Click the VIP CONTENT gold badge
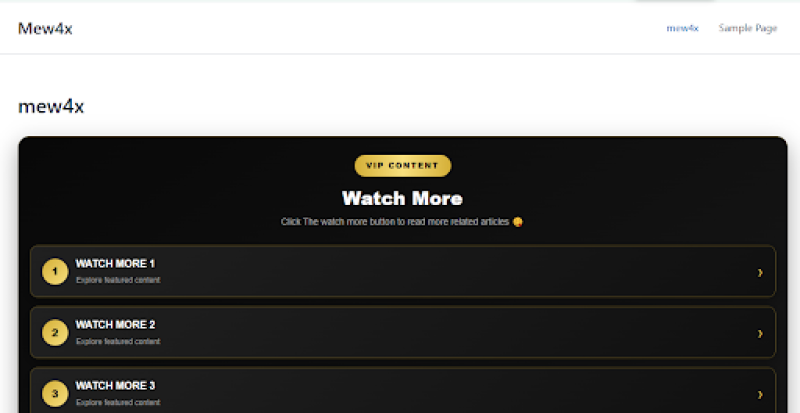Image resolution: width=800 pixels, height=413 pixels. [x=403, y=166]
